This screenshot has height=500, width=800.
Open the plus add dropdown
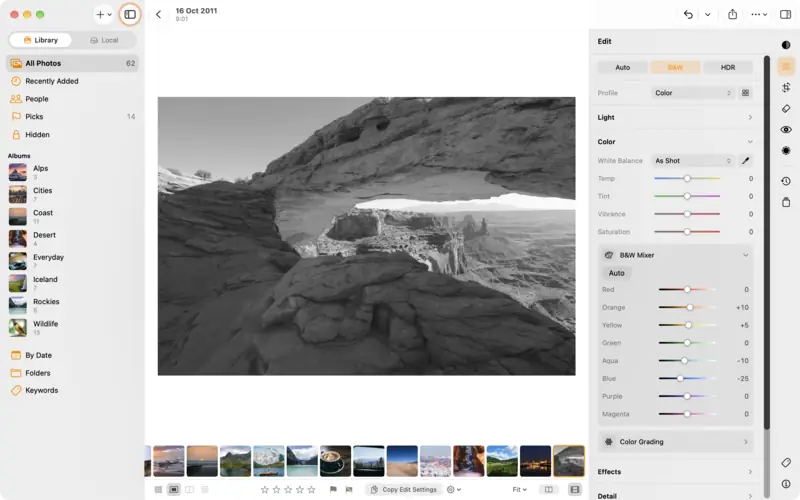point(104,15)
